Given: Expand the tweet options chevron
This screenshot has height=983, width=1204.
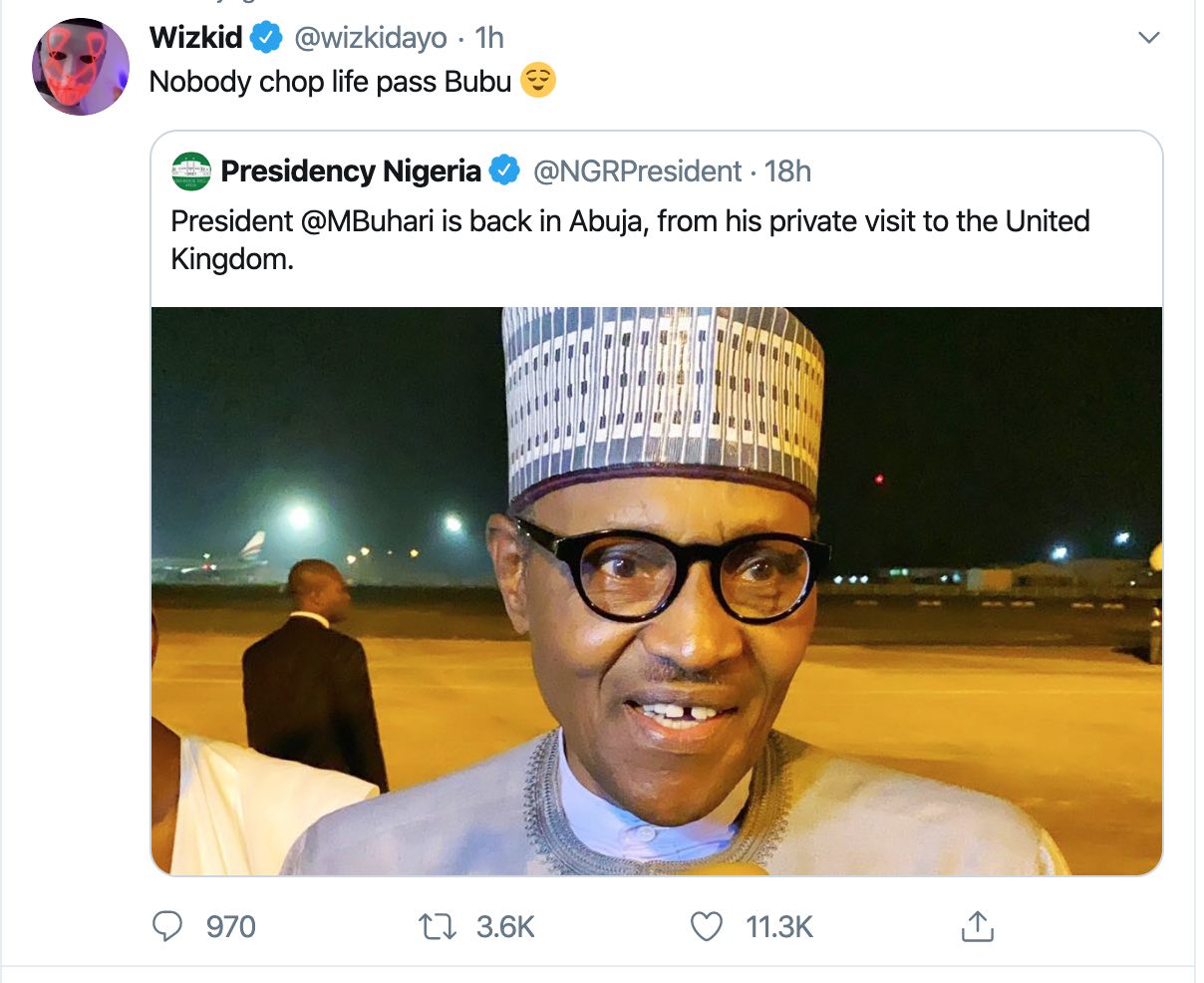Looking at the screenshot, I should [1149, 38].
